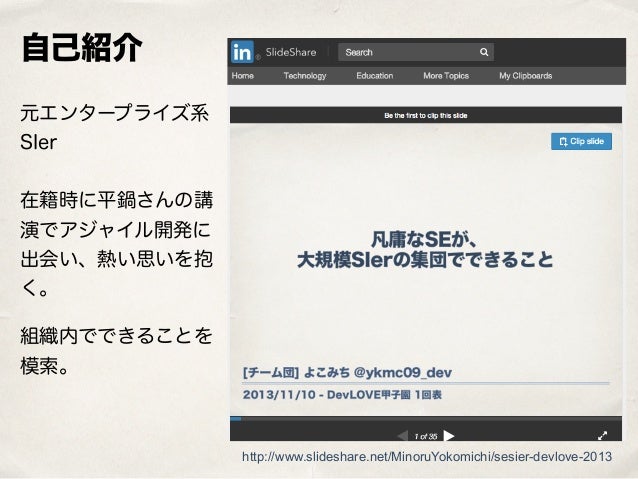Click the @ykmc09_dev author line
This screenshot has width=638, height=479.
click(347, 372)
